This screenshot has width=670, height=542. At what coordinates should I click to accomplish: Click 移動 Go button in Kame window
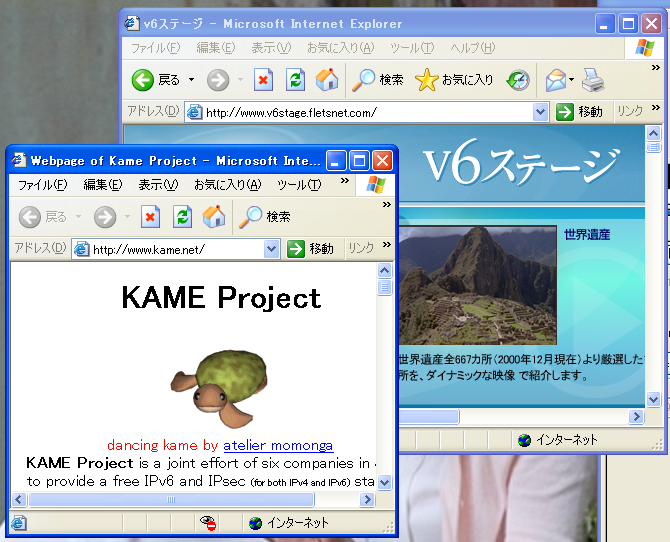pos(310,248)
